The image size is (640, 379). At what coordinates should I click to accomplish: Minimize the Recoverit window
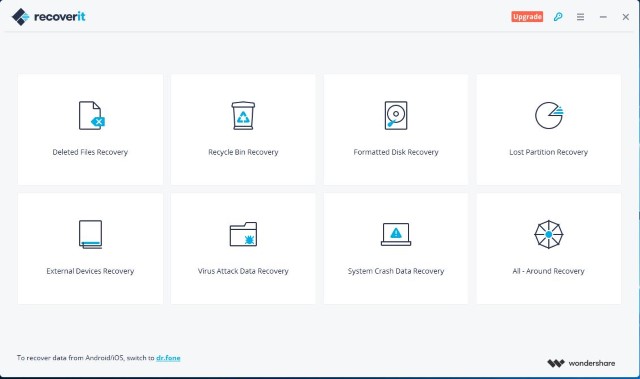click(603, 17)
